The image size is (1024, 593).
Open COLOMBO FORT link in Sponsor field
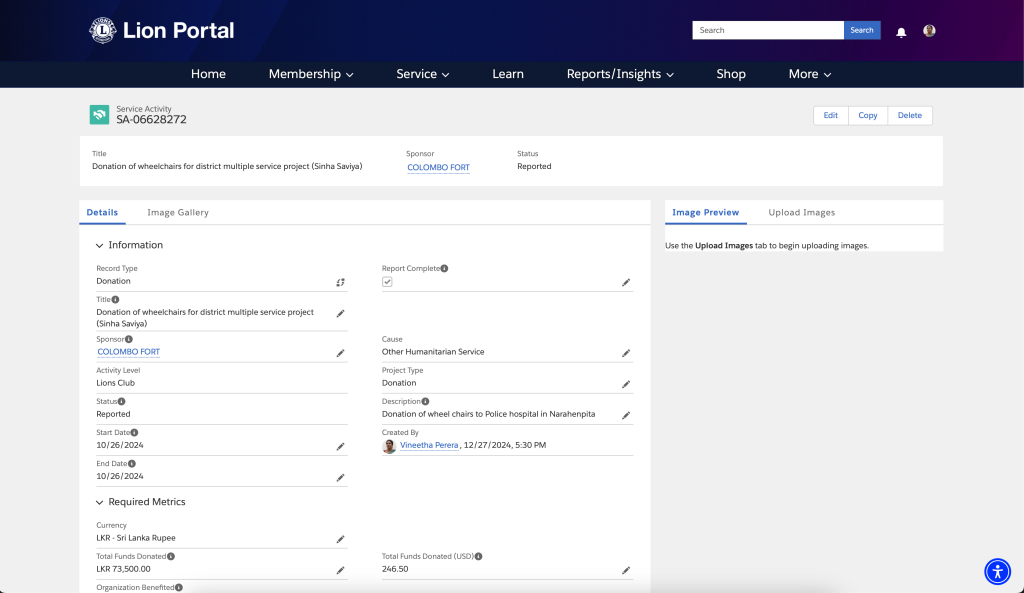tap(129, 352)
